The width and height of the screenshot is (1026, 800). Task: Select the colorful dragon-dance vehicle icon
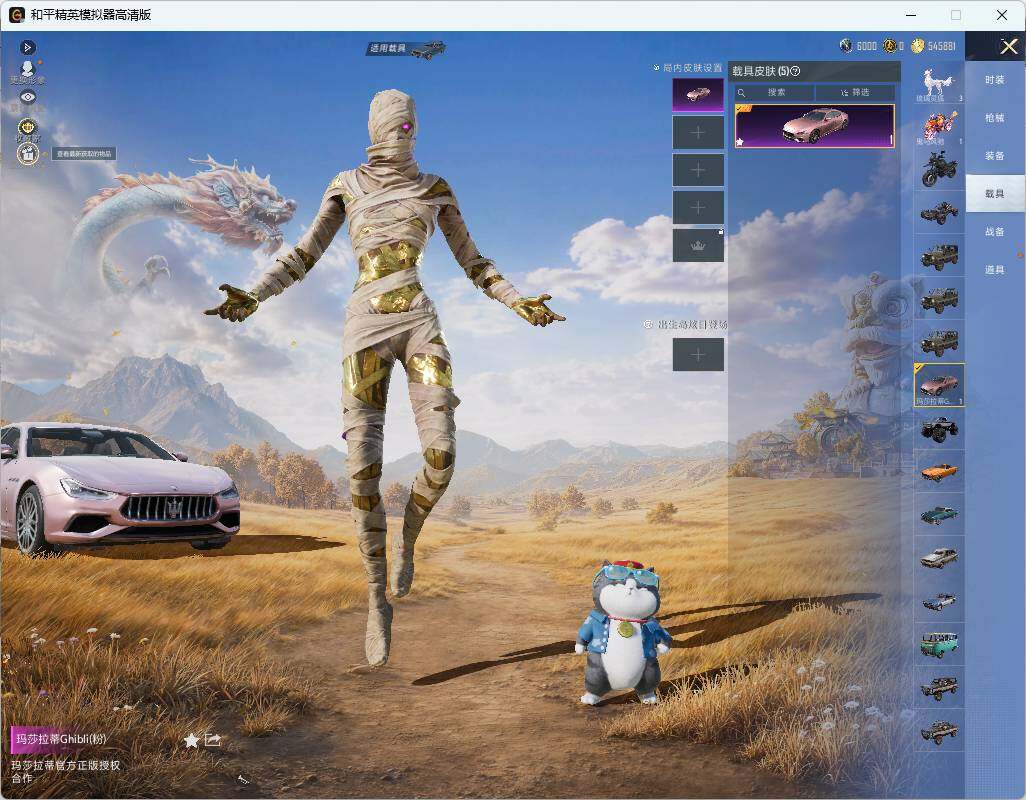[x=939, y=126]
